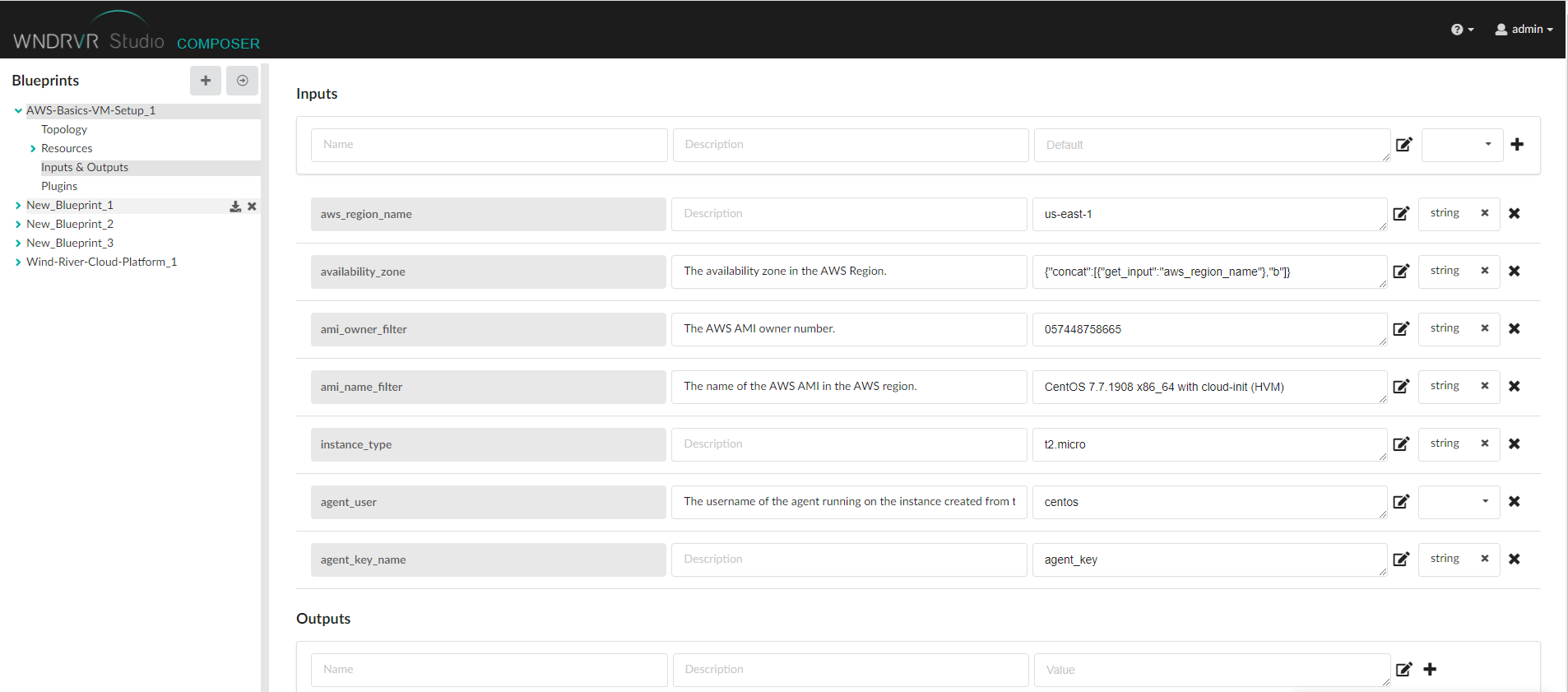The width and height of the screenshot is (1568, 692).
Task: Edit agent_key_name default value icon
Action: pyautogui.click(x=1401, y=560)
